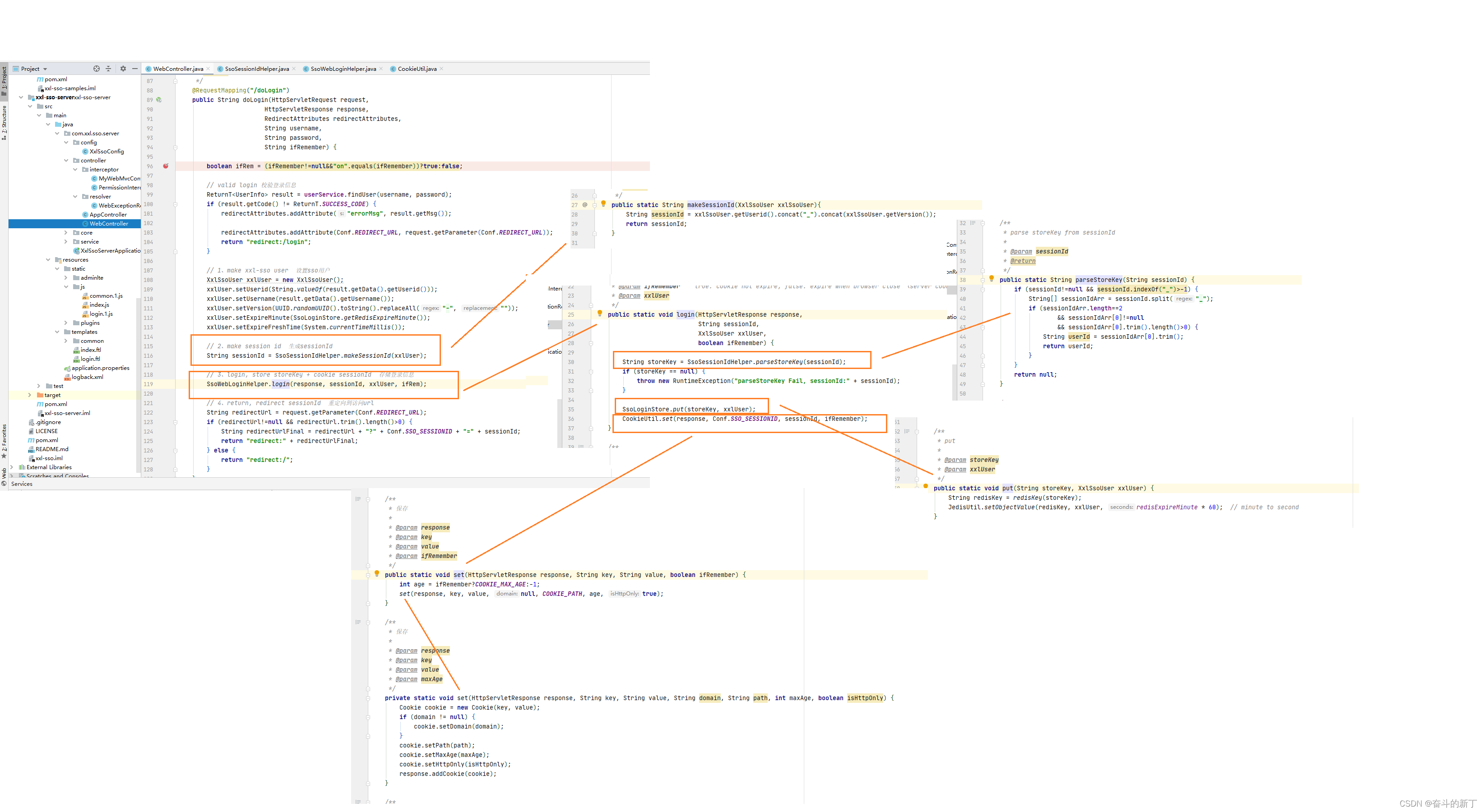Toggle code fold marker on line 100
The width and height of the screenshot is (1484, 812).
[175, 204]
